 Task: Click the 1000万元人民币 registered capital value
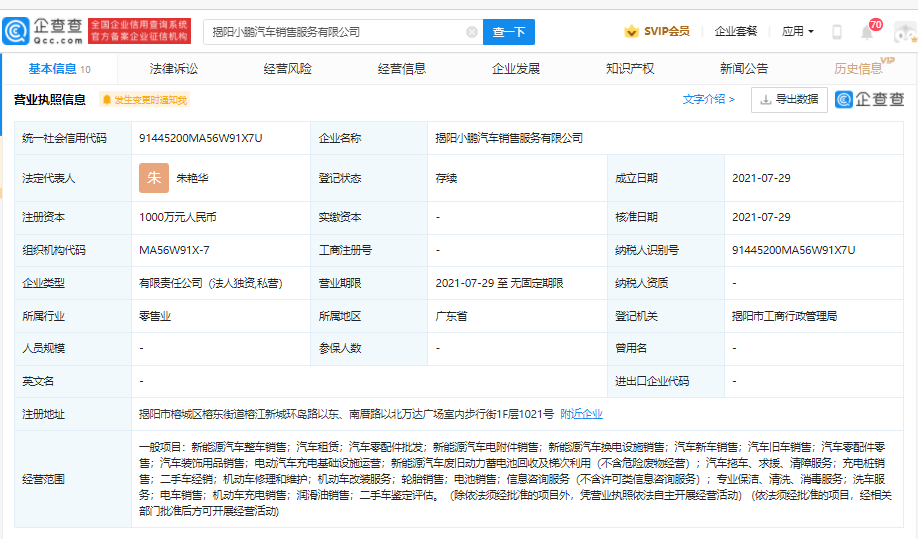tap(177, 218)
